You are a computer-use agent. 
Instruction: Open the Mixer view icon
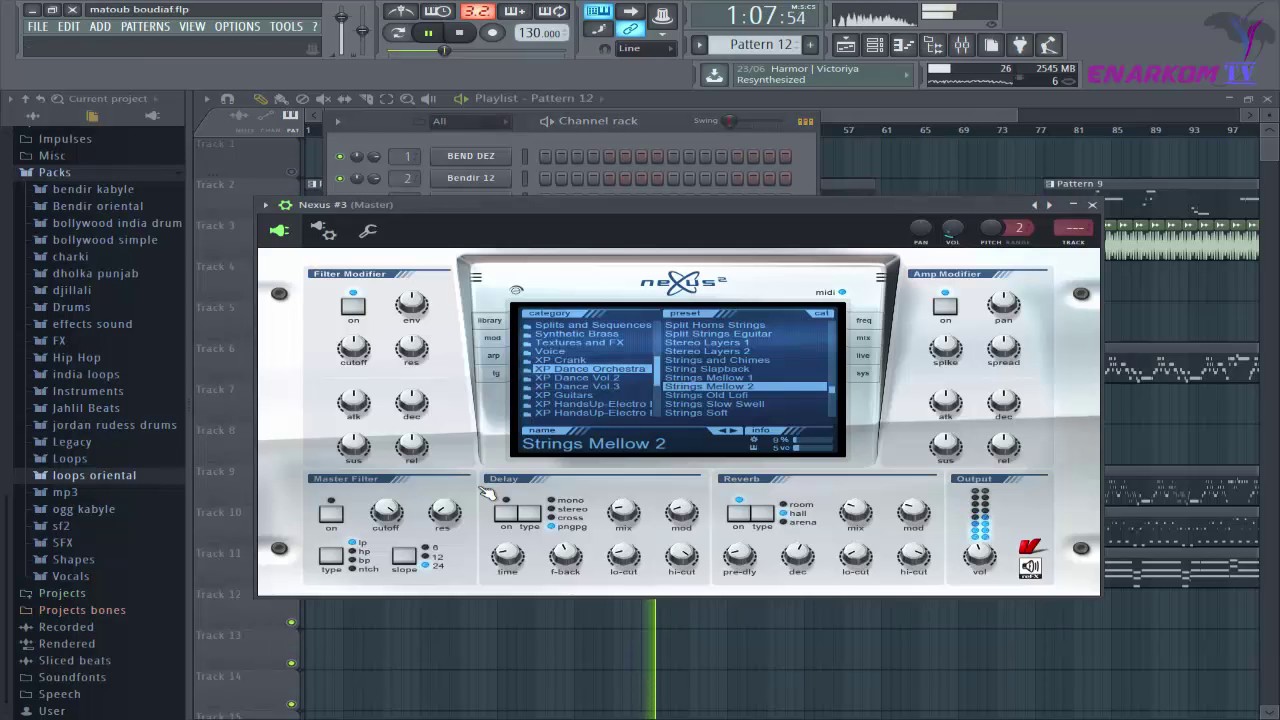coord(961,45)
